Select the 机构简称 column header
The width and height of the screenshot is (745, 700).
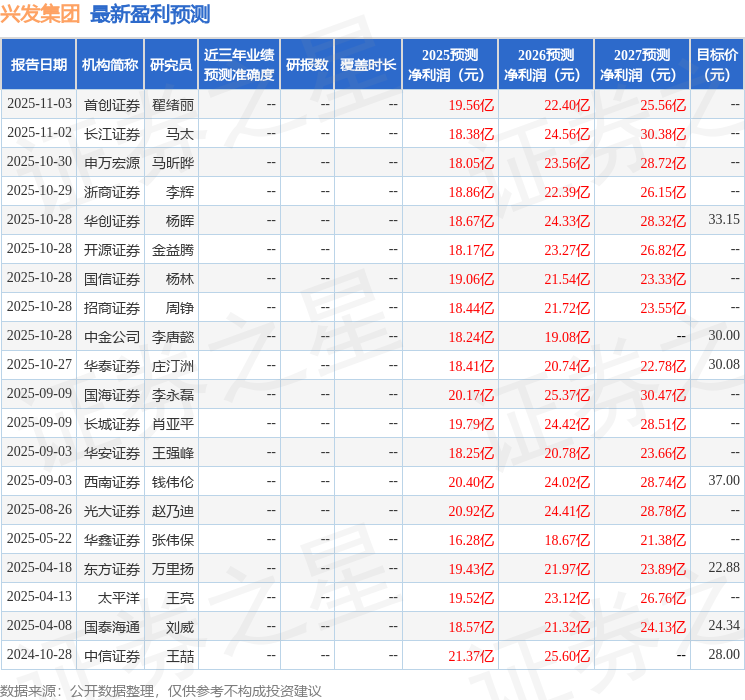[x=110, y=65]
